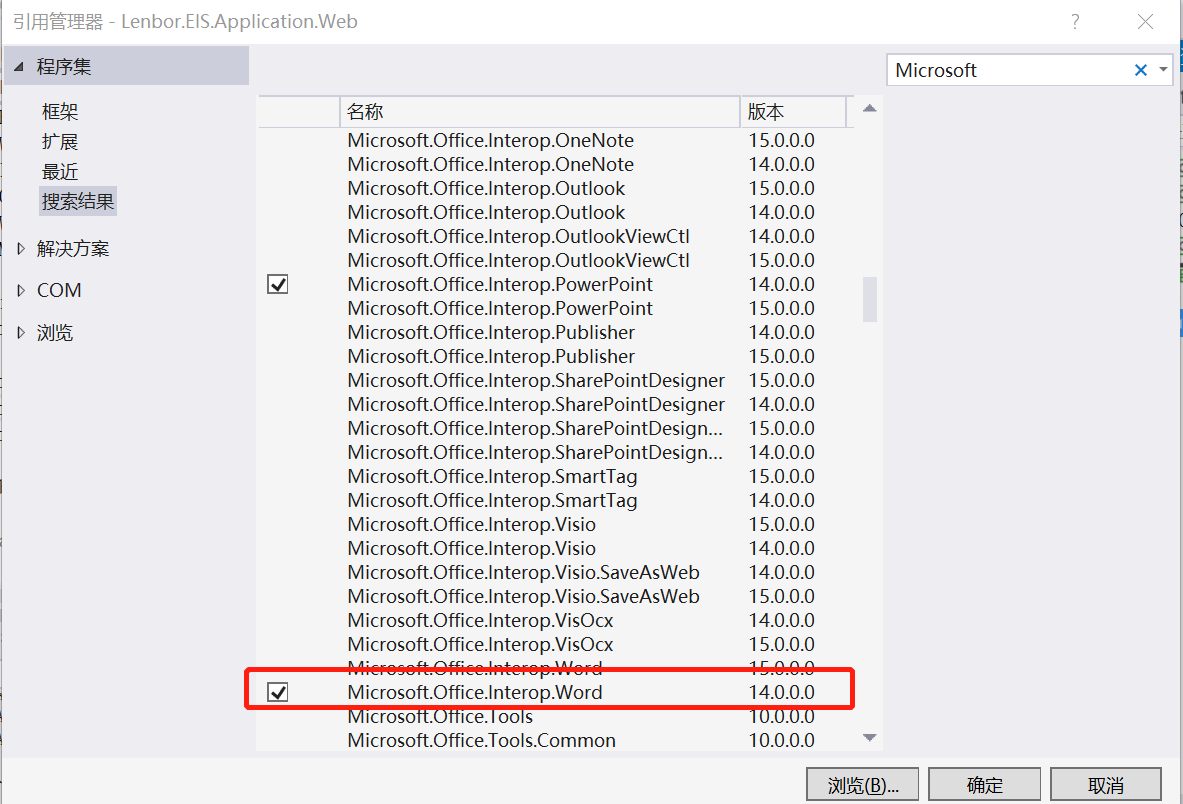Select the OneNote 15.0.0.0 row
Image resolution: width=1183 pixels, height=804 pixels.
556,140
